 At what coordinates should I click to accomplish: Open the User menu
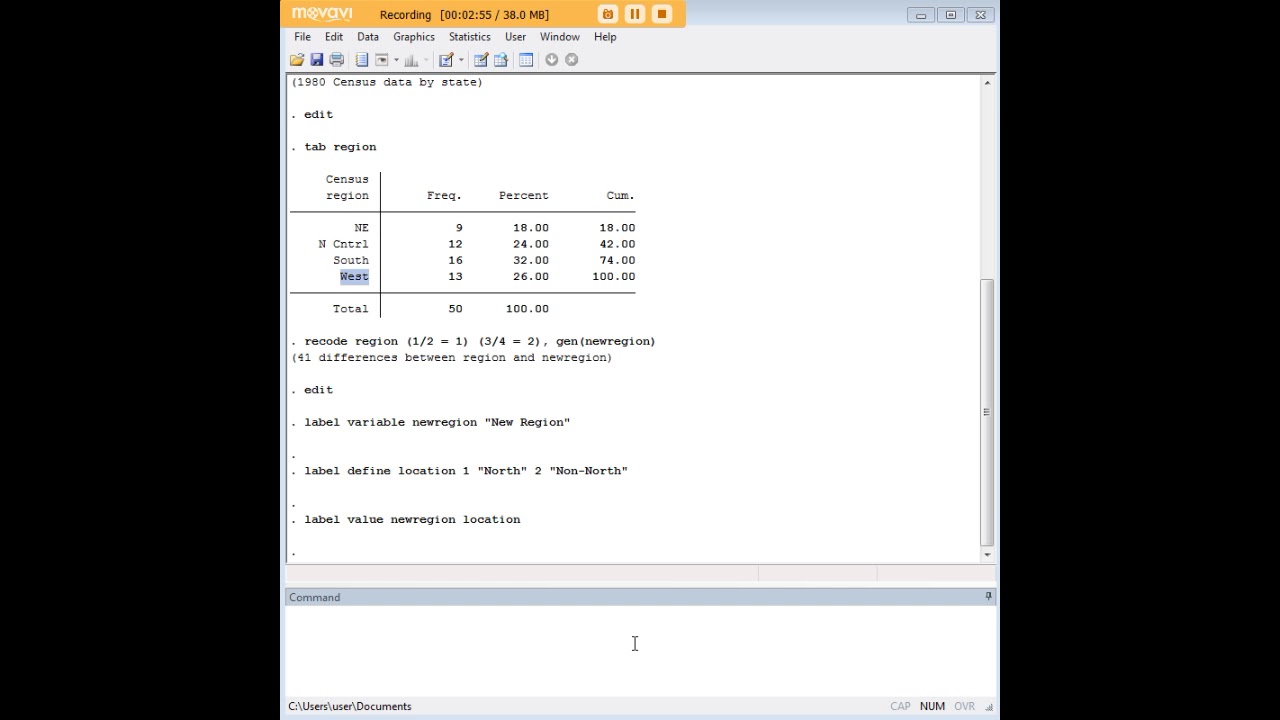515,37
